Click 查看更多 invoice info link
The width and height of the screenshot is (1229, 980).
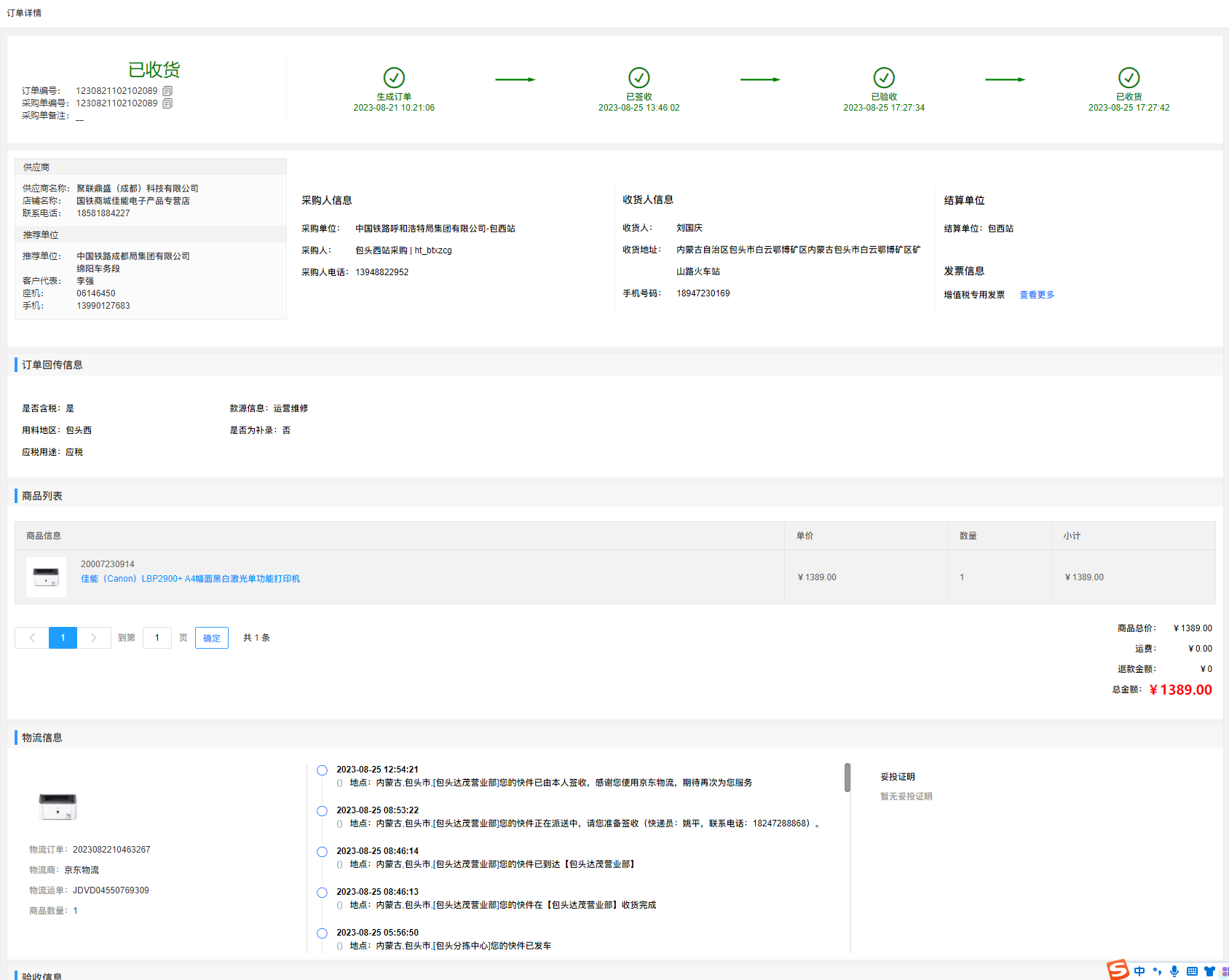[1037, 295]
